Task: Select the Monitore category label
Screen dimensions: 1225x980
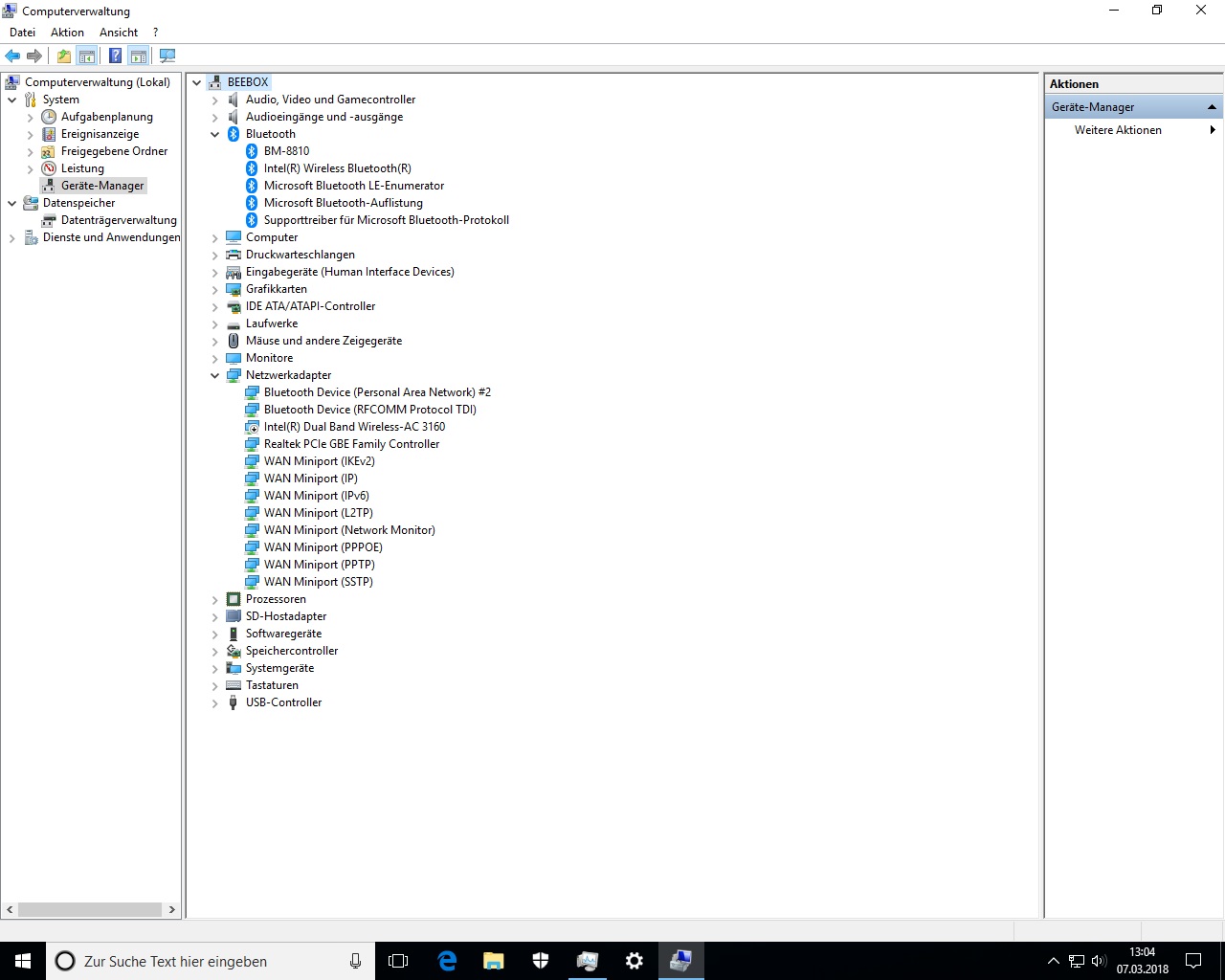Action: 270,358
